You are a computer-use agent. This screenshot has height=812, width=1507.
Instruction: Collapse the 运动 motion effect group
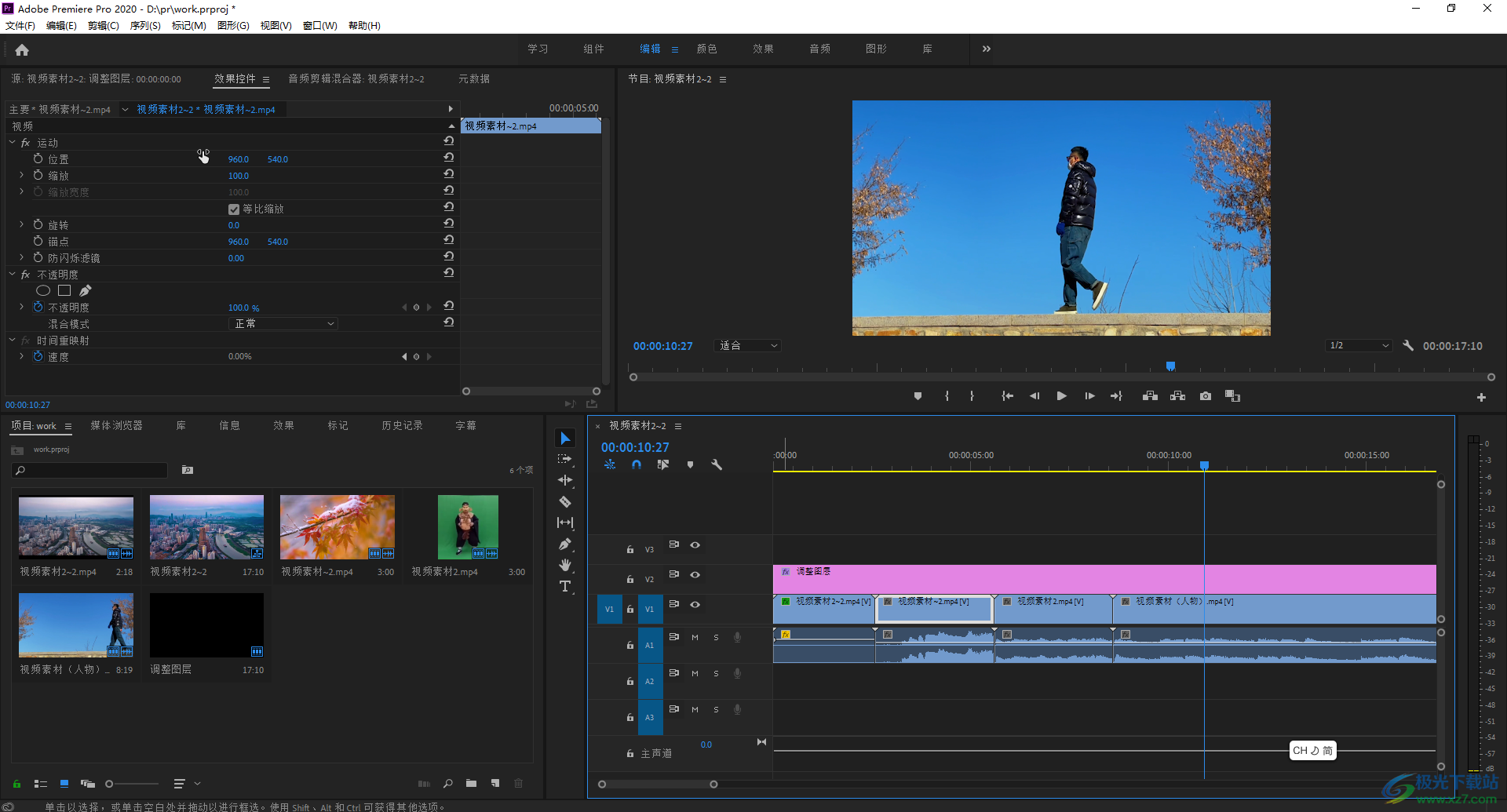13,143
